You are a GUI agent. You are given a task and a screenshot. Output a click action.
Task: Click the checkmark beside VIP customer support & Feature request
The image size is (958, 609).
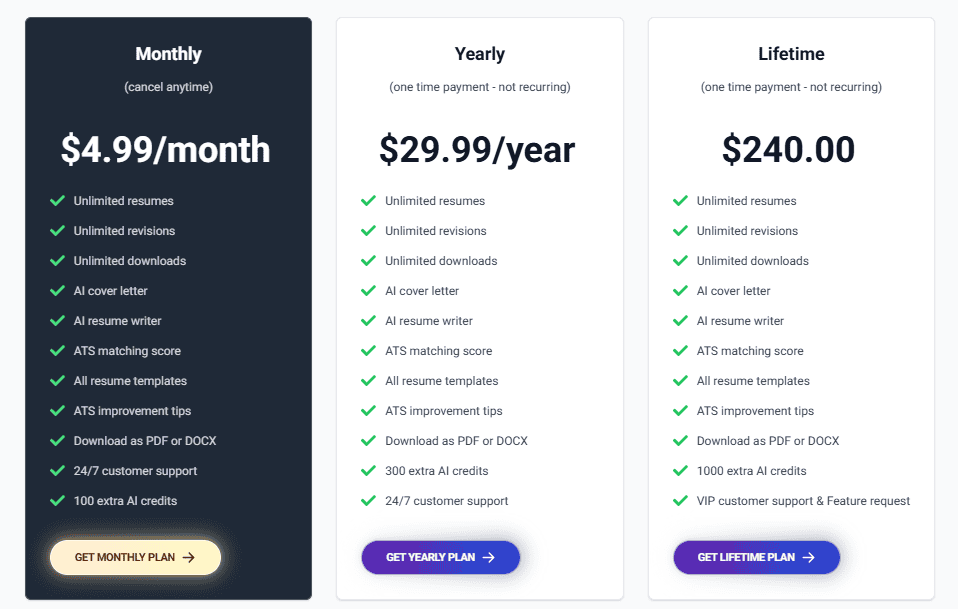click(681, 500)
